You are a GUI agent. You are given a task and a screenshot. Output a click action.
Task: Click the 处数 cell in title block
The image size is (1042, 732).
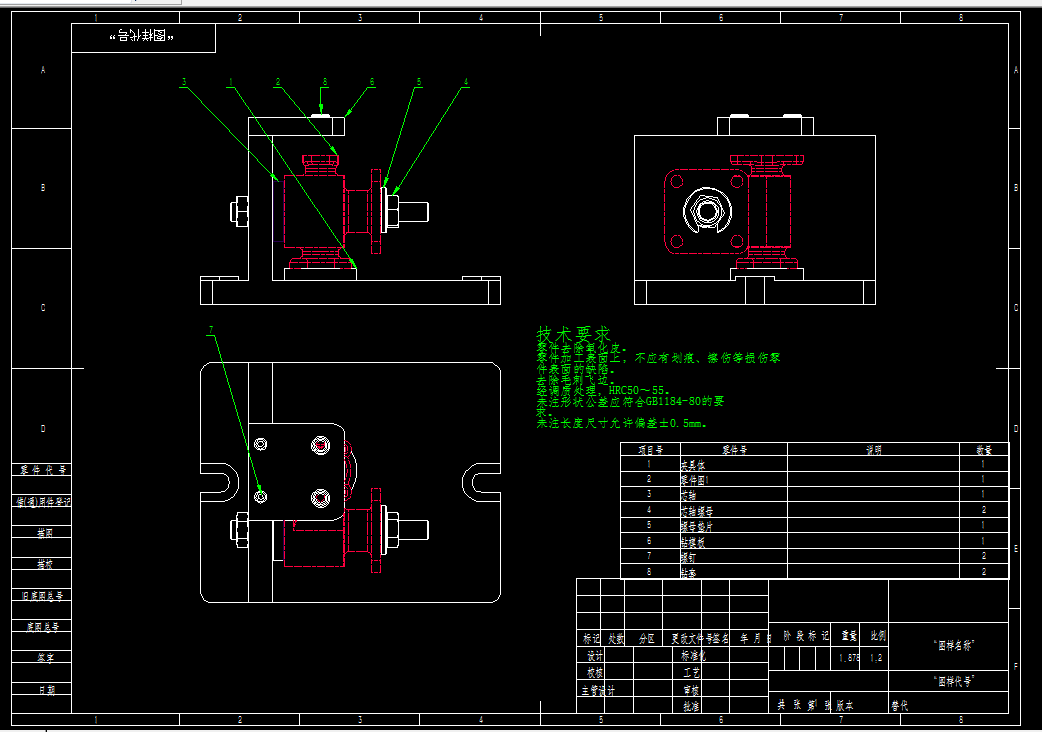[616, 638]
